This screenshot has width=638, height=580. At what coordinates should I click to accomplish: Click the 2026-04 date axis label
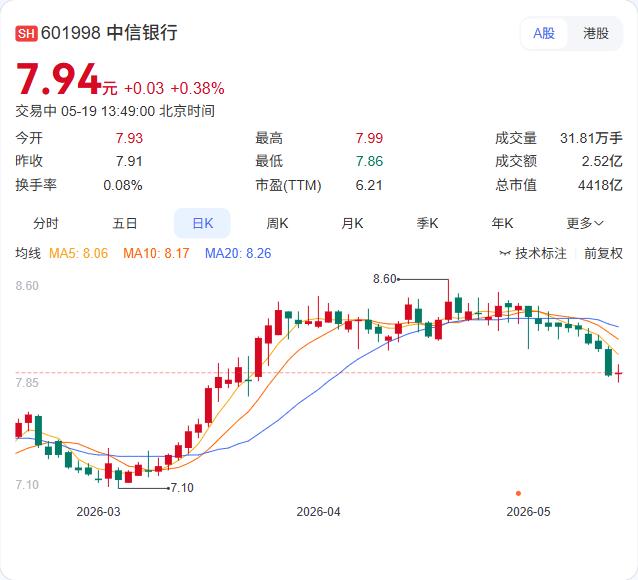318,512
